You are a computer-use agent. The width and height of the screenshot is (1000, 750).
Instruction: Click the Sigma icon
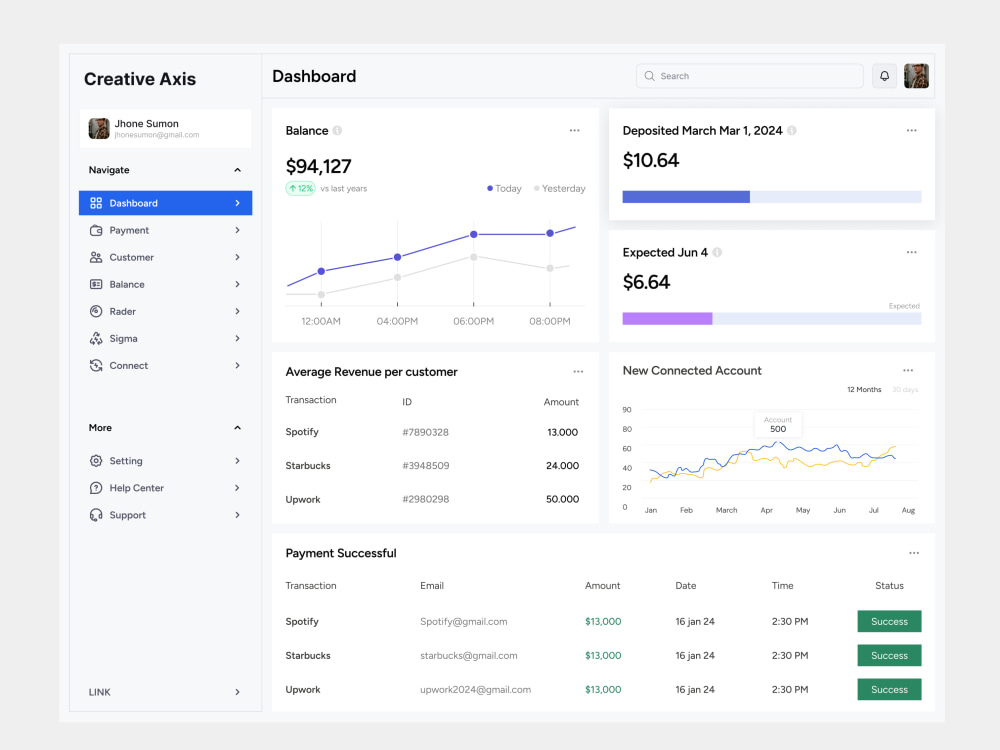pyautogui.click(x=96, y=339)
